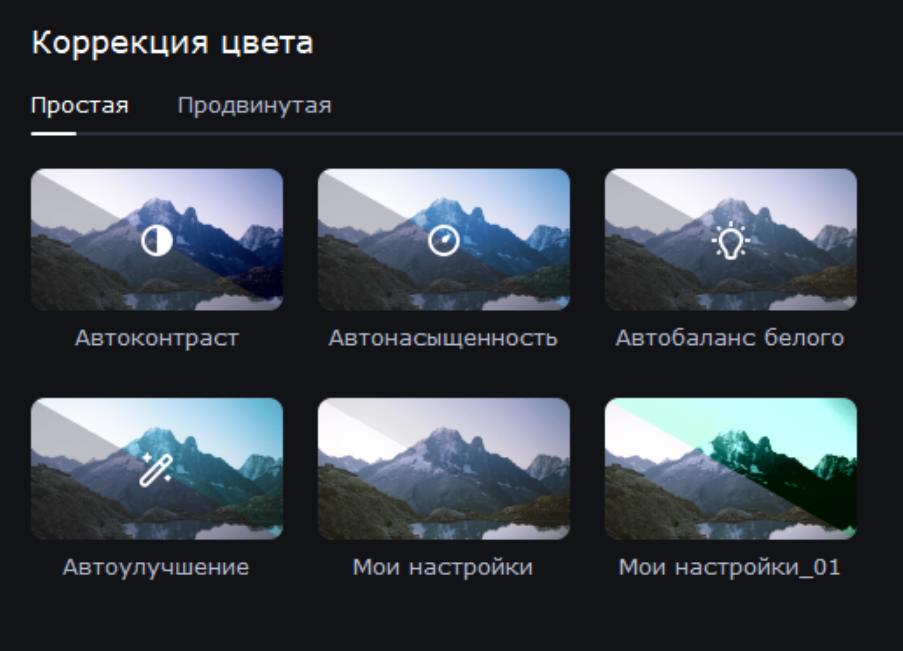The width and height of the screenshot is (903, 651).
Task: Click the half-circle contrast icon
Action: [157, 240]
